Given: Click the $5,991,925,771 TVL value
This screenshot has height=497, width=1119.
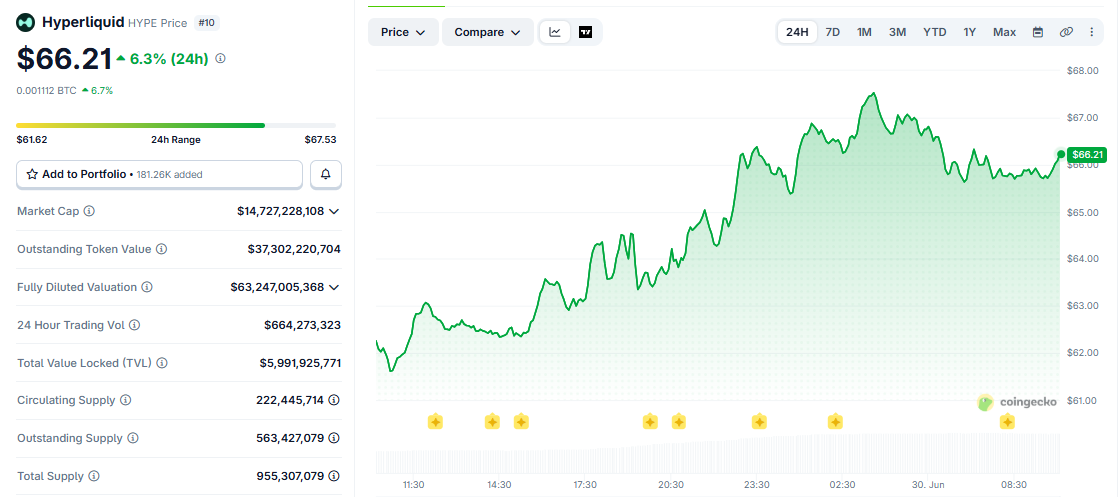Looking at the screenshot, I should (300, 363).
